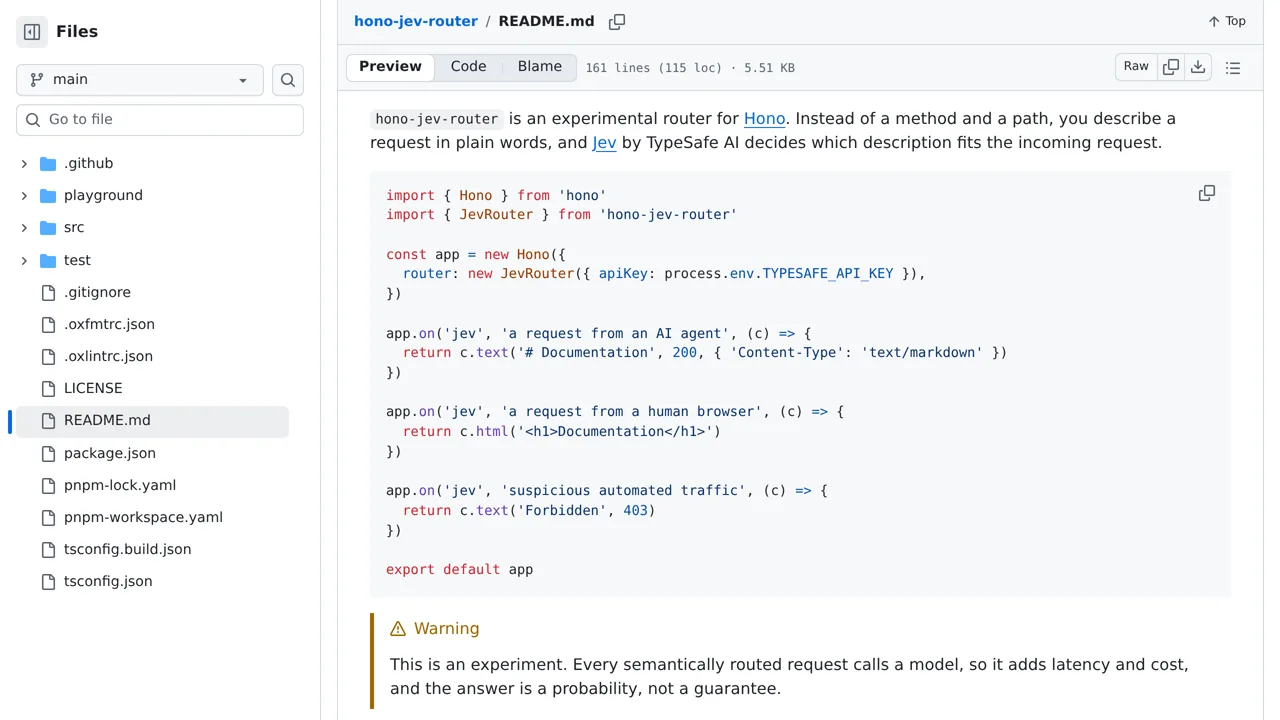
Task: Copy the code block contents icon
Action: [1207, 193]
